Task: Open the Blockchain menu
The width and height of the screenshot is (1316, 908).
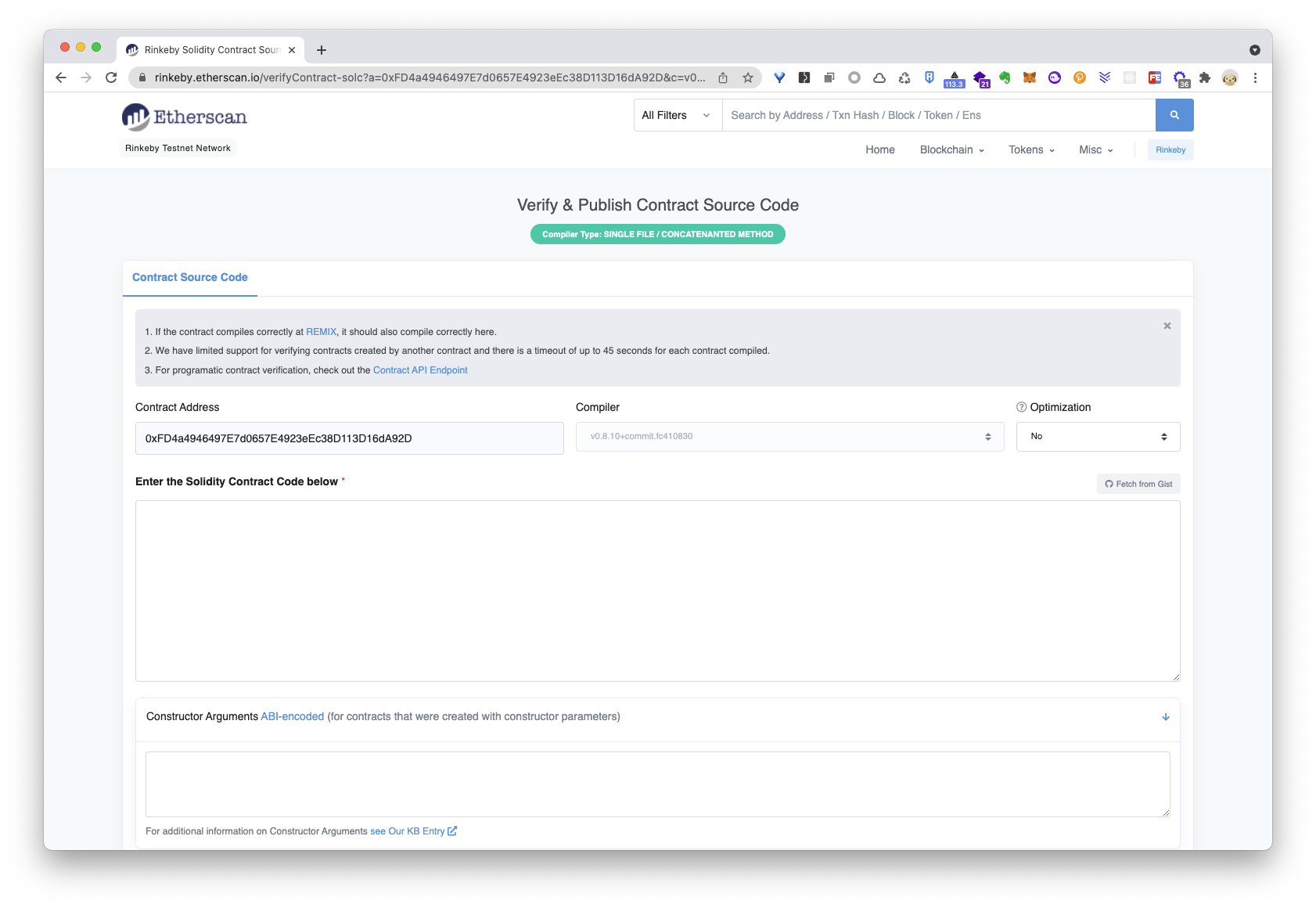Action: (951, 150)
